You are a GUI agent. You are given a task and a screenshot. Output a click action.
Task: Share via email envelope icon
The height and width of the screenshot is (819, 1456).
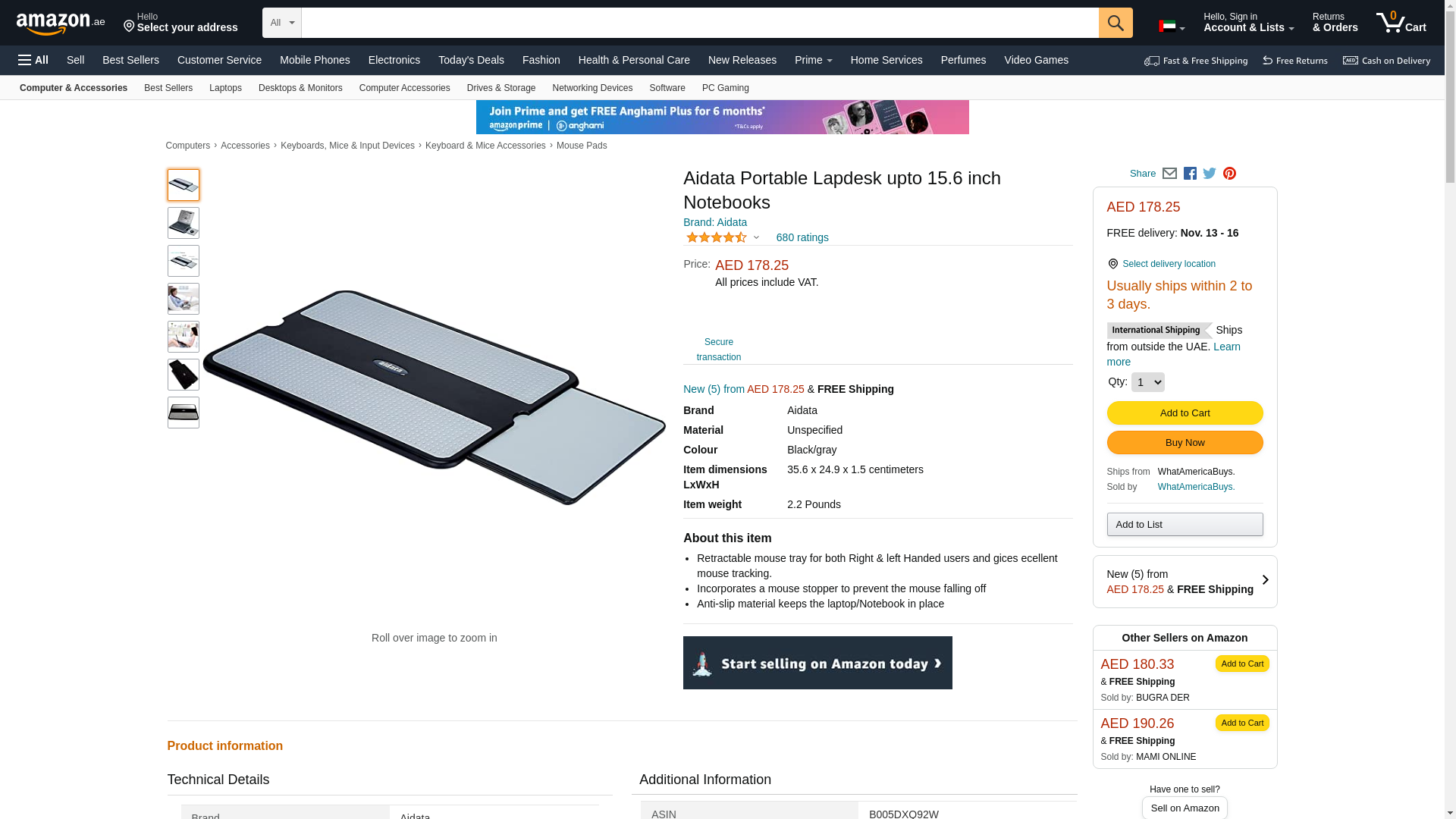(x=1169, y=174)
